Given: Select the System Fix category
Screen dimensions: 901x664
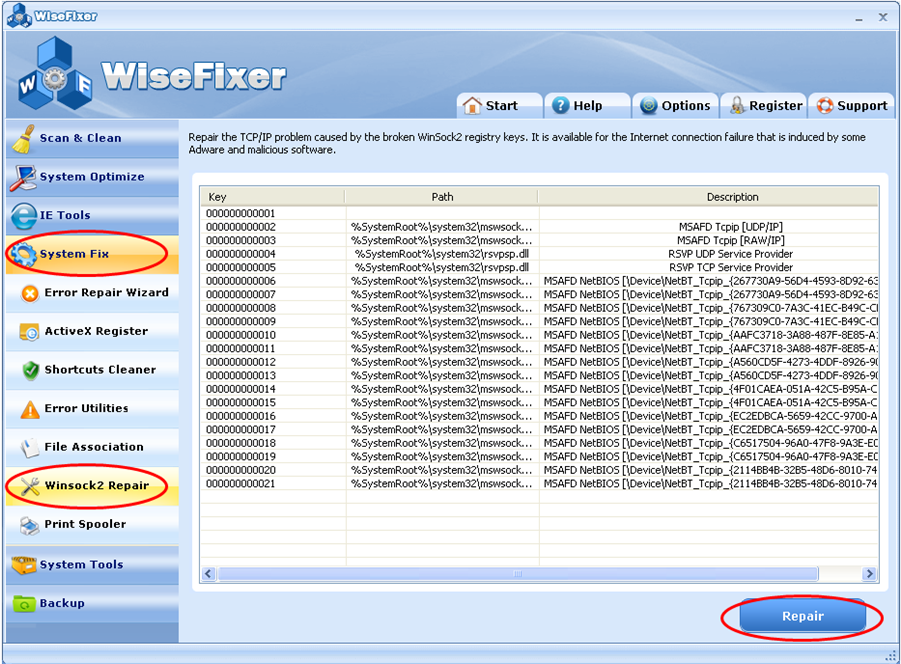Looking at the screenshot, I should (x=93, y=254).
